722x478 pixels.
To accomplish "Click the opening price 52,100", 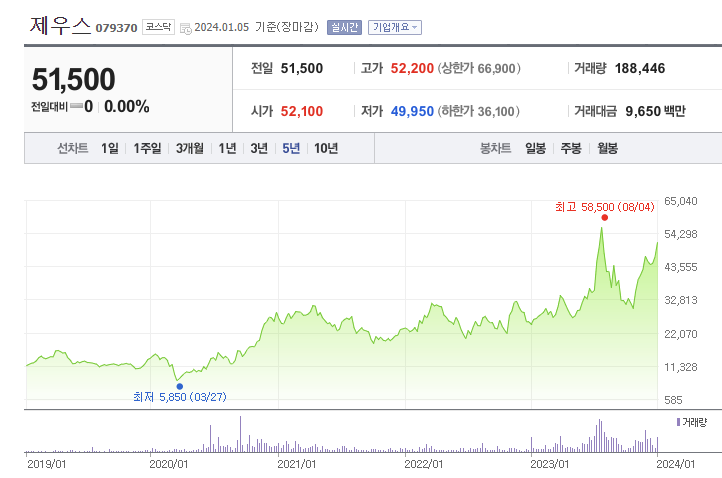I will click(x=302, y=111).
